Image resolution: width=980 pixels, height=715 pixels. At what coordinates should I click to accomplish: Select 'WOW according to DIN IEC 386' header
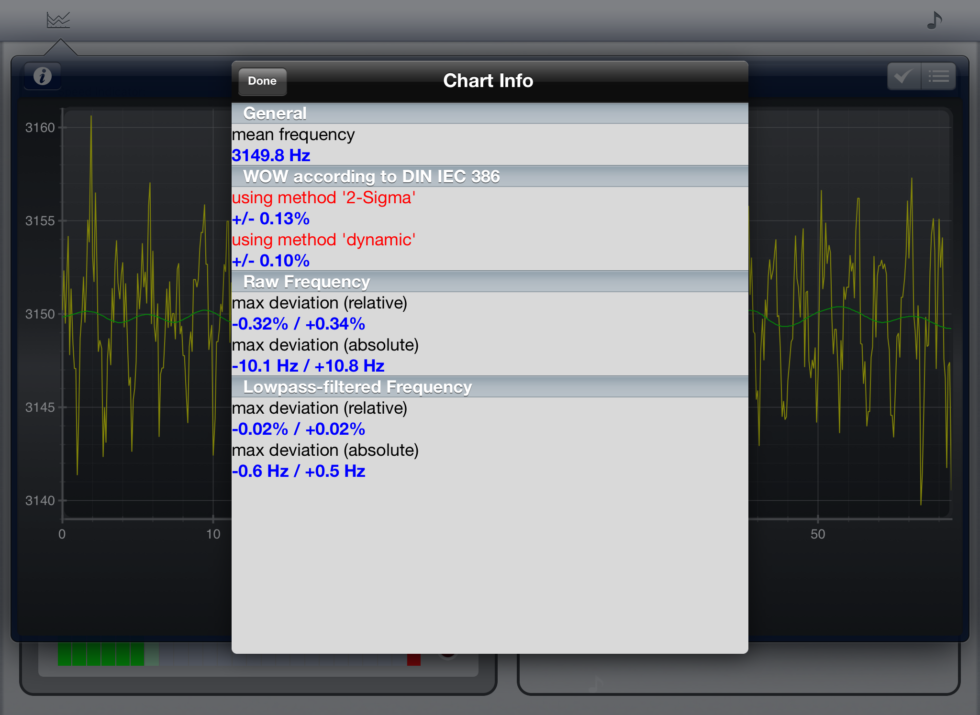[490, 176]
